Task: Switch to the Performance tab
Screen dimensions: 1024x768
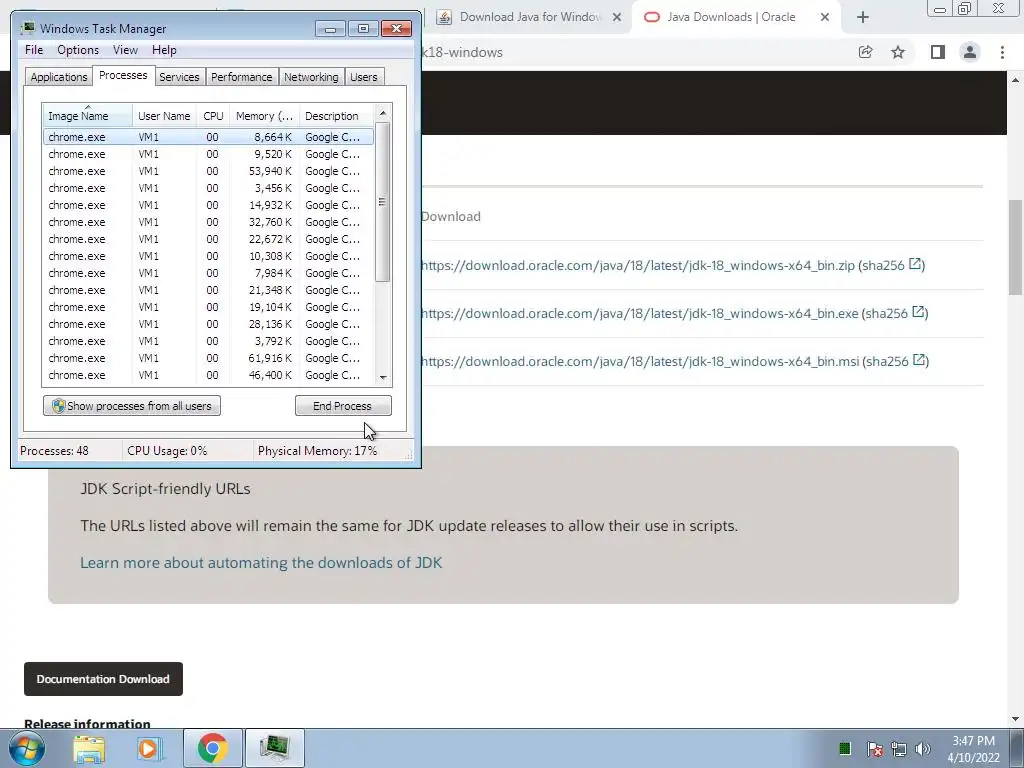Action: [x=241, y=77]
